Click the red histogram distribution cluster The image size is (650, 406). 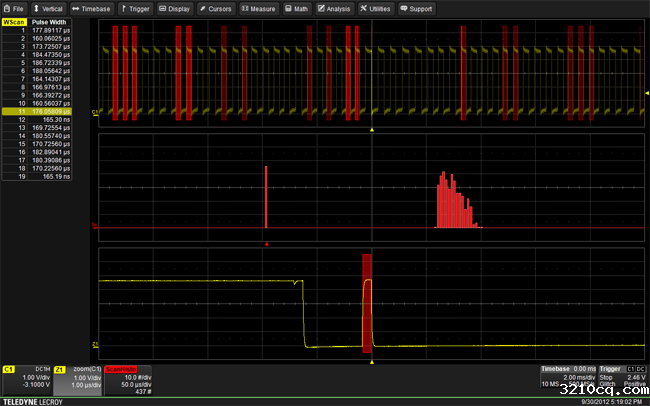(458, 200)
